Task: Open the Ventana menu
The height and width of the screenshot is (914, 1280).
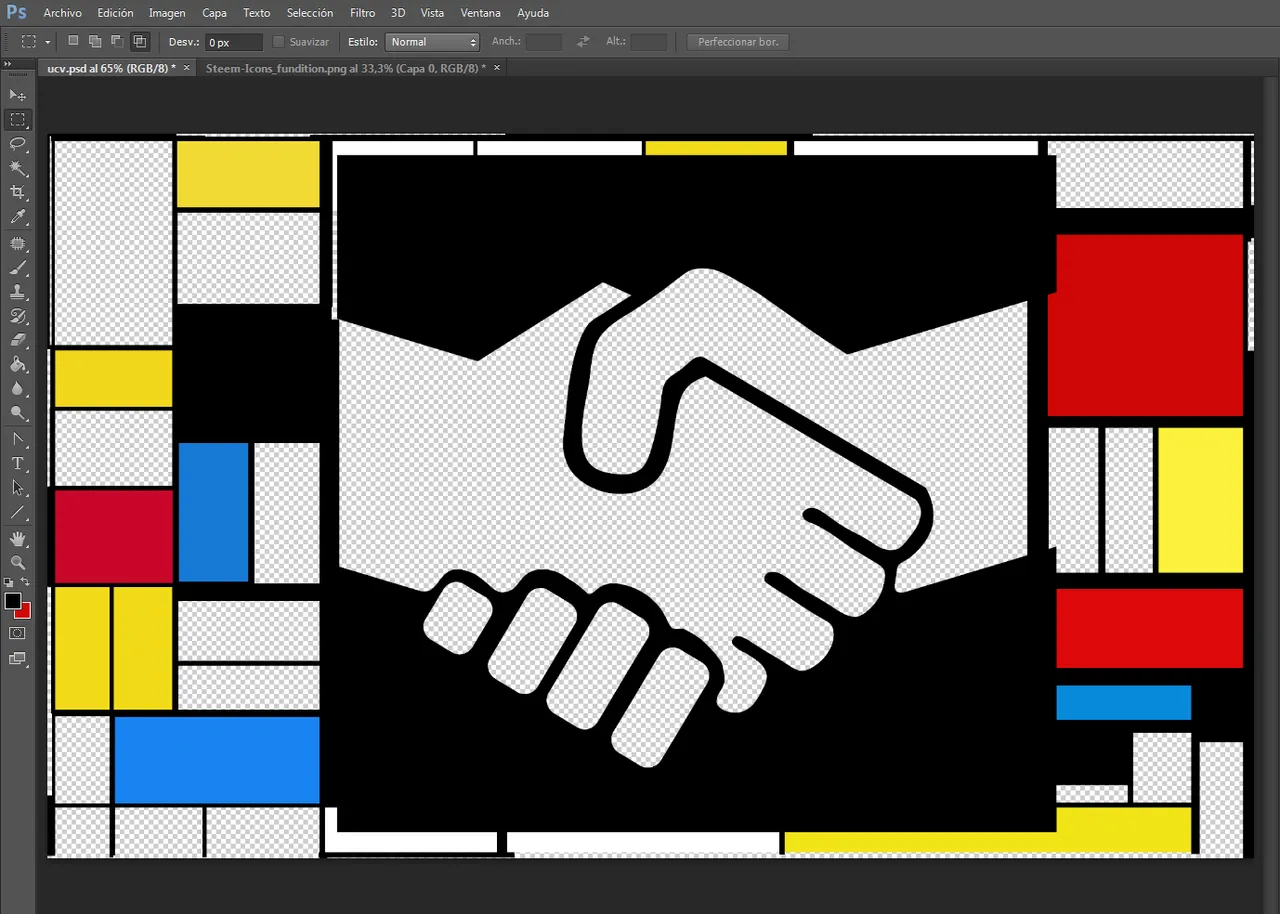Action: [482, 13]
